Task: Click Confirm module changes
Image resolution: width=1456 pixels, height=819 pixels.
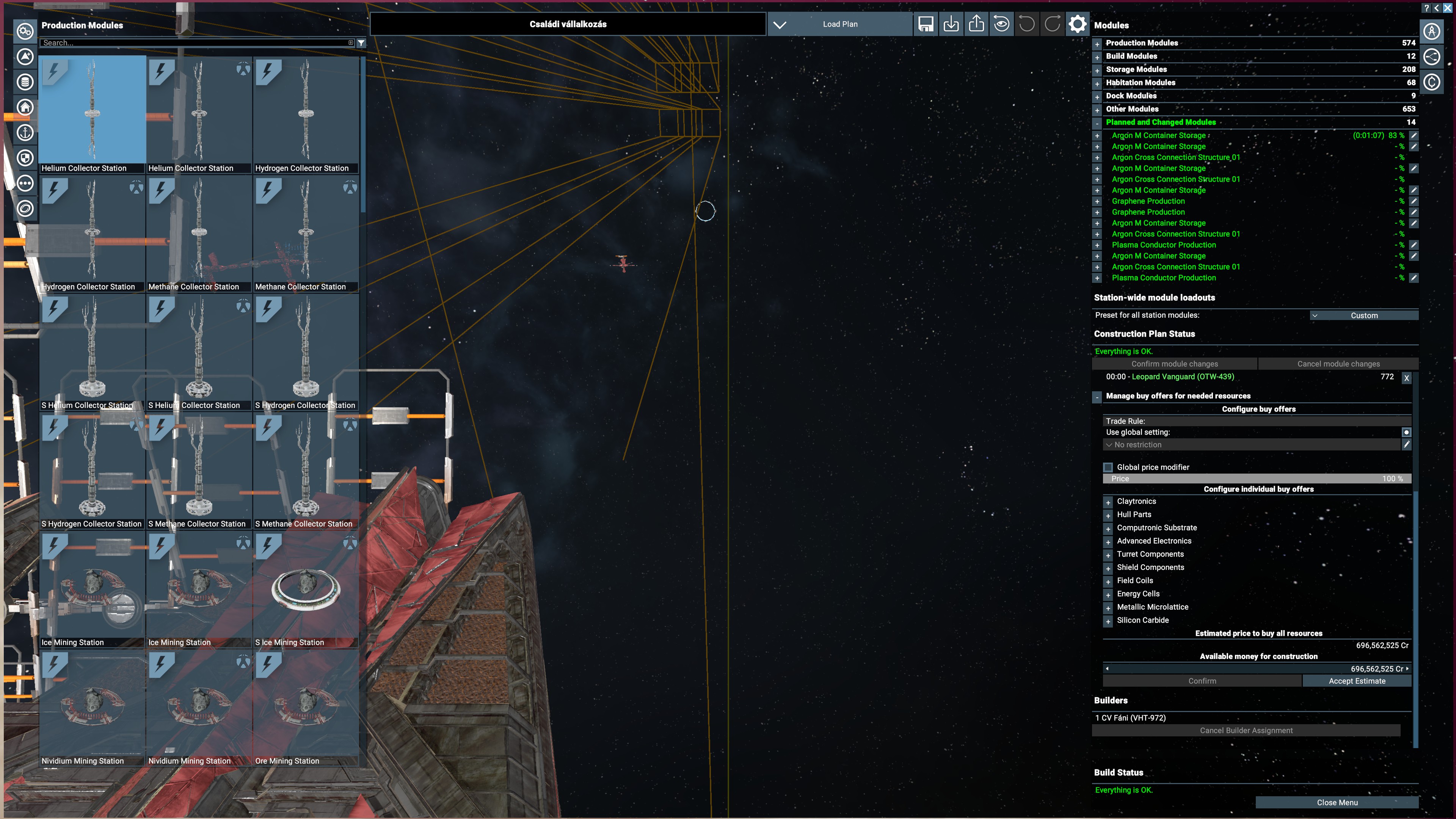Action: (1175, 364)
